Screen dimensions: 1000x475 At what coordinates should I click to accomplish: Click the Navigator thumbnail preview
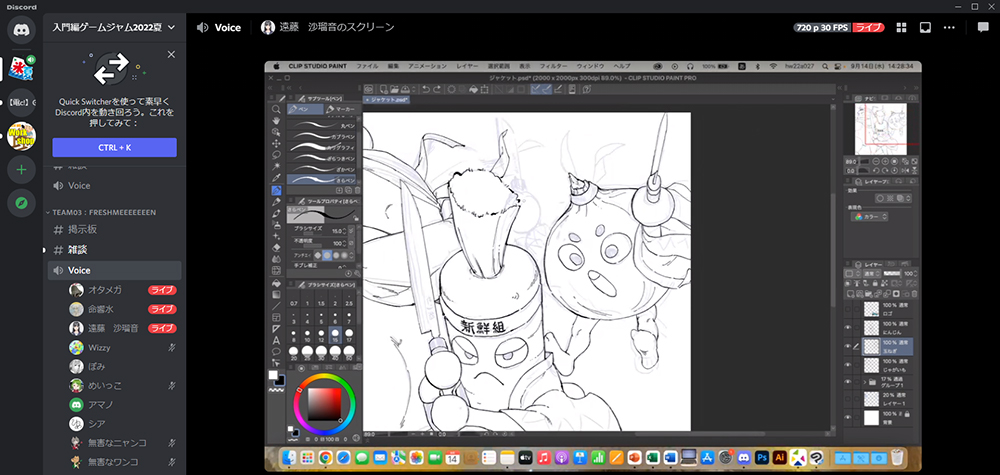pos(881,129)
